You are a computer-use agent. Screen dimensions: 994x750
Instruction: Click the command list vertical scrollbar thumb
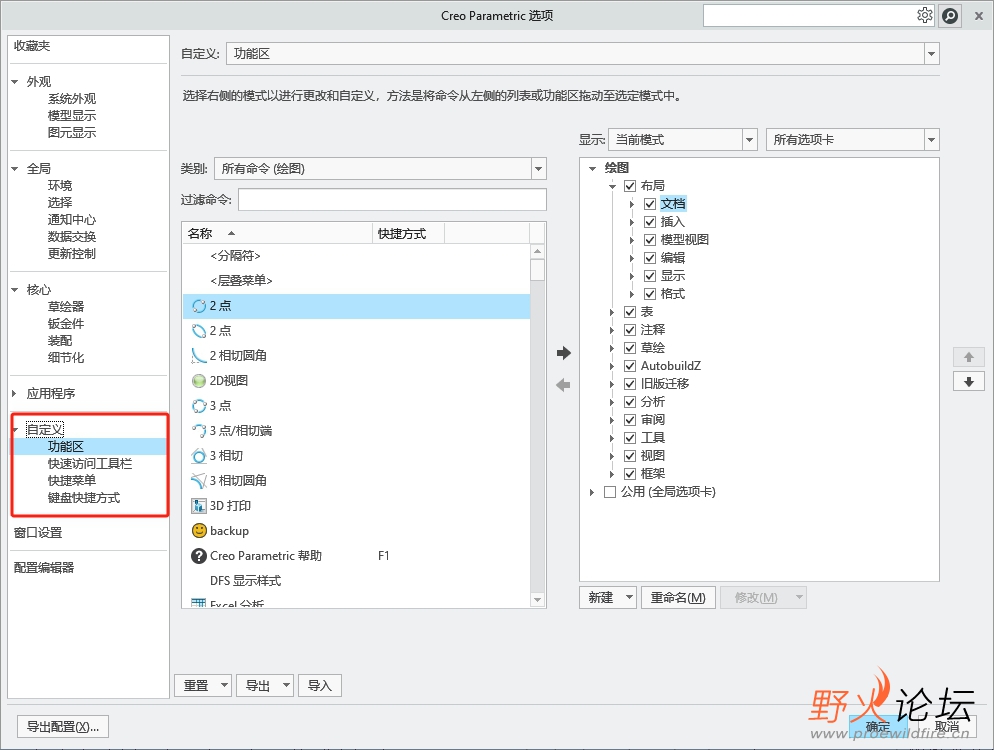click(x=538, y=269)
